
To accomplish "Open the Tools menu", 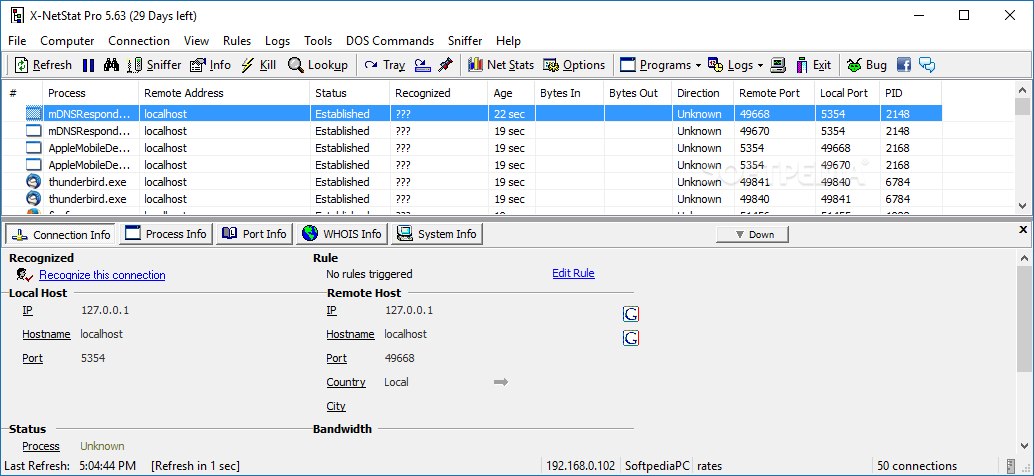I will coord(318,41).
